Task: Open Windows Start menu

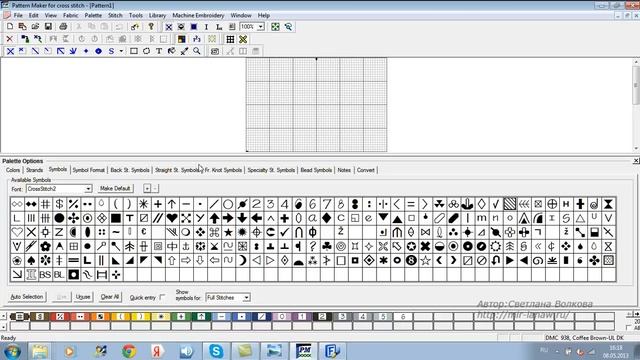Action: pos(12,351)
